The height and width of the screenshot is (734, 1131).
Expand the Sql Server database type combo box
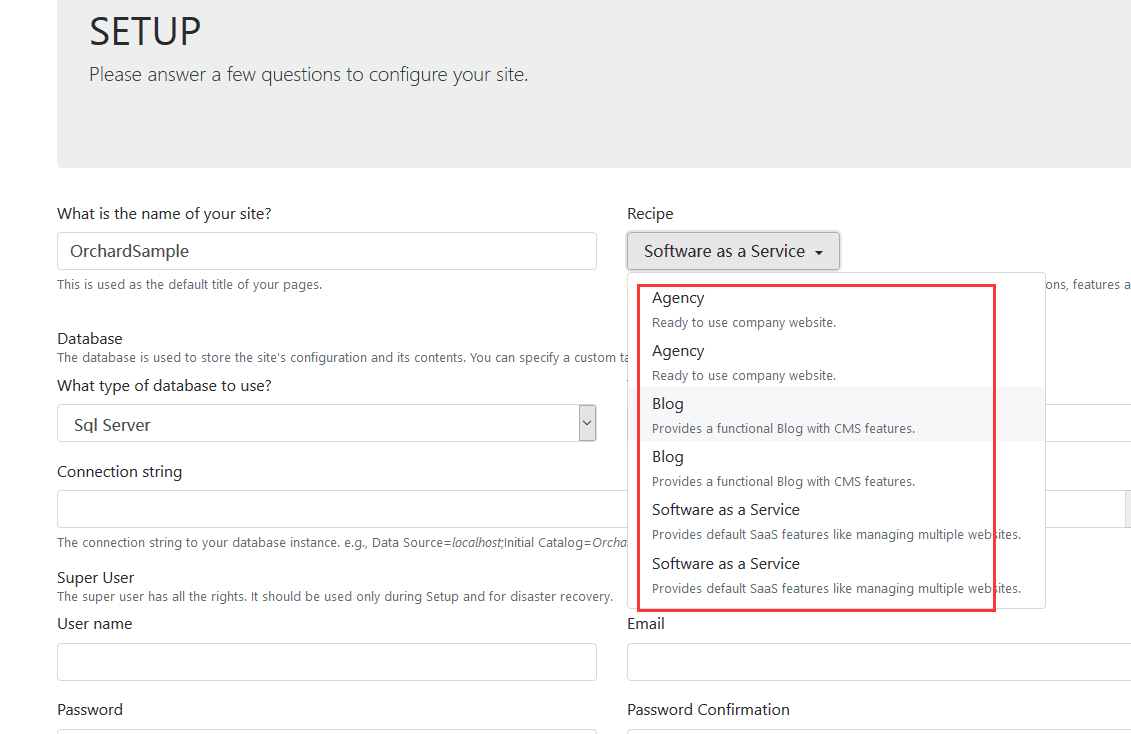tap(327, 423)
